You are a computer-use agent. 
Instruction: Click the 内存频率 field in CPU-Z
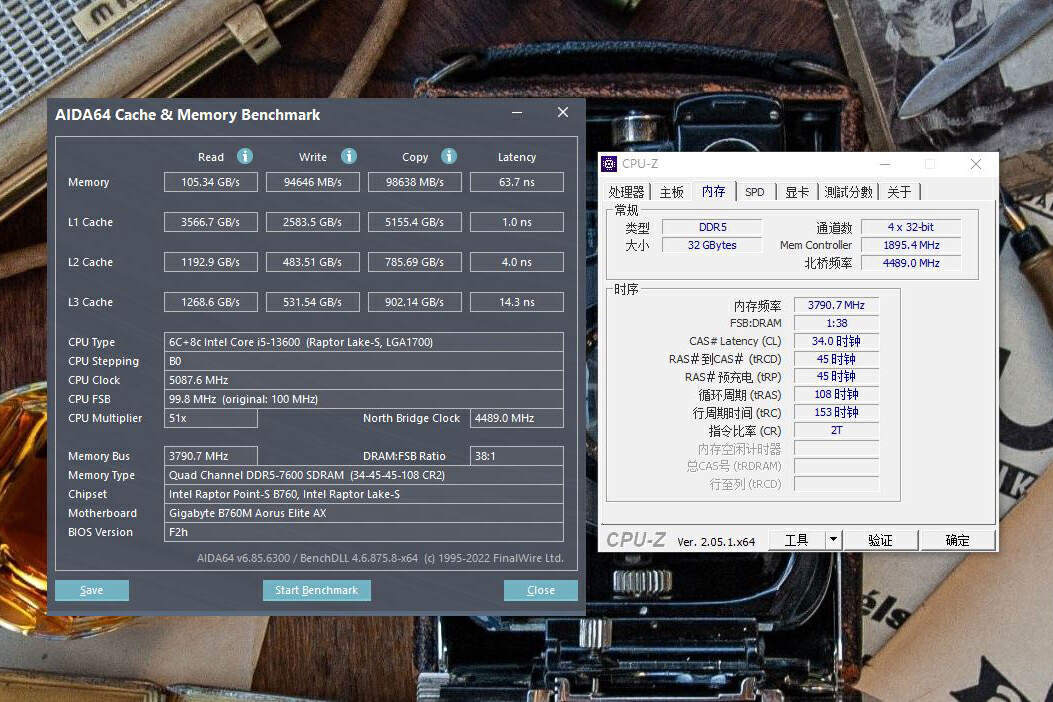click(836, 305)
